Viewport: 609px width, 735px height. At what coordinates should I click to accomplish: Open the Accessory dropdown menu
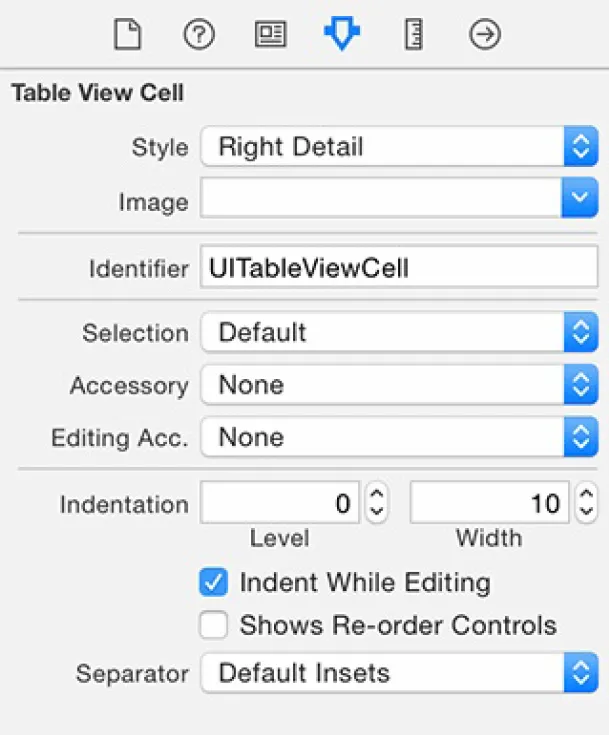(398, 385)
